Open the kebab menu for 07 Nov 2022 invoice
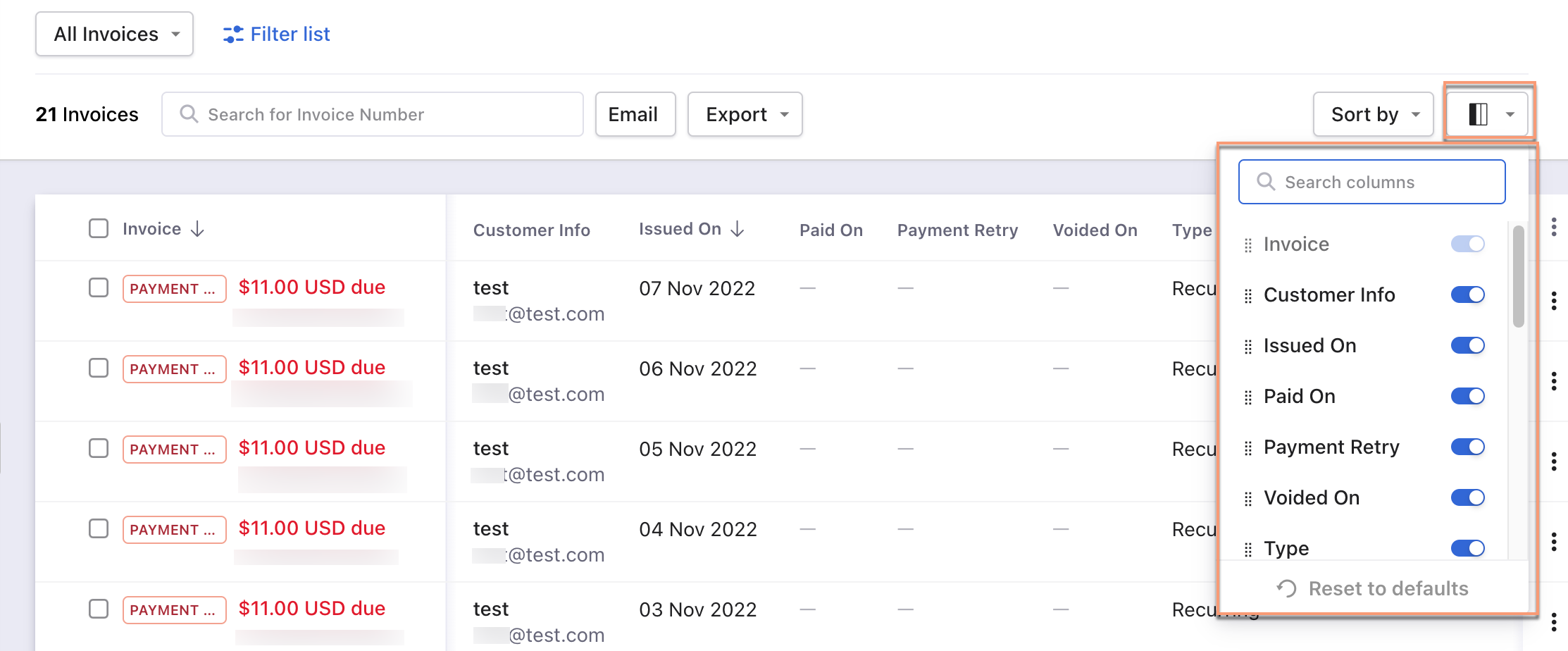This screenshot has height=651, width=1568. coord(1553,301)
